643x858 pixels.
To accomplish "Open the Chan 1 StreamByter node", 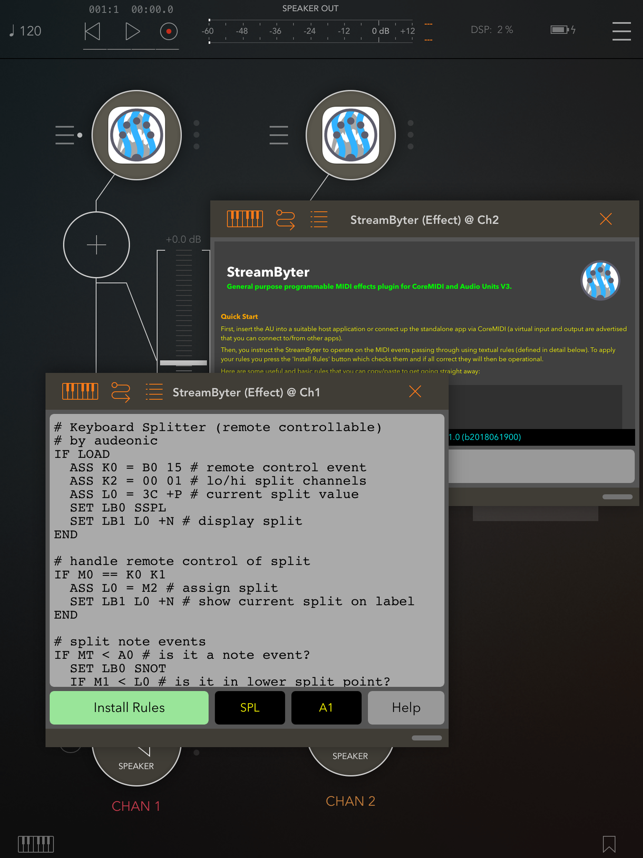I will [136, 135].
